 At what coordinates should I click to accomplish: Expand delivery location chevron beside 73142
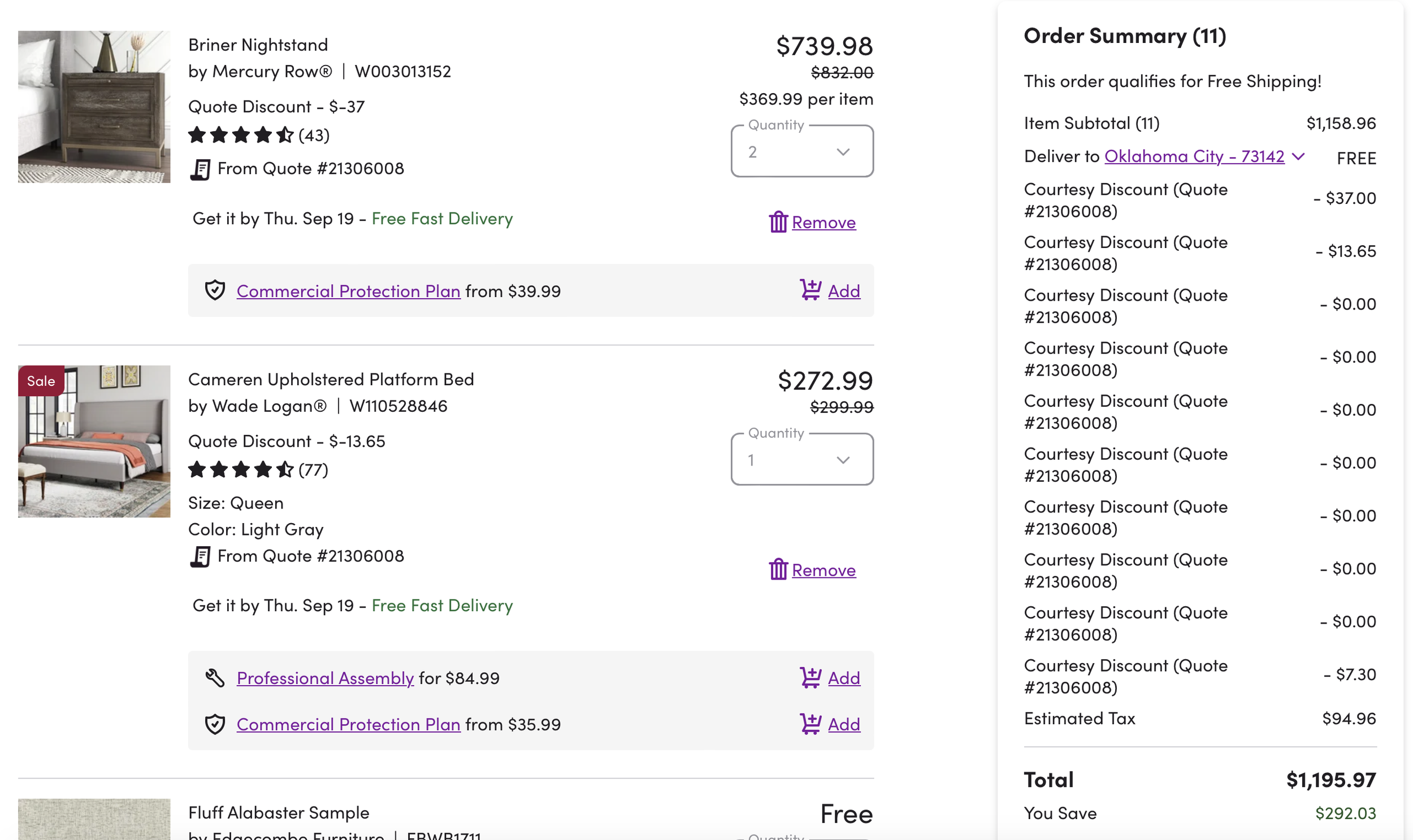[1298, 156]
